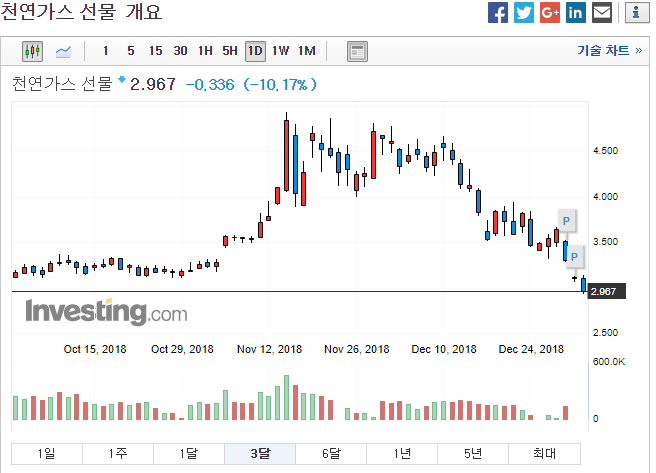Click the 3.500 price axis label
This screenshot has height=473, width=656.
[x=605, y=242]
